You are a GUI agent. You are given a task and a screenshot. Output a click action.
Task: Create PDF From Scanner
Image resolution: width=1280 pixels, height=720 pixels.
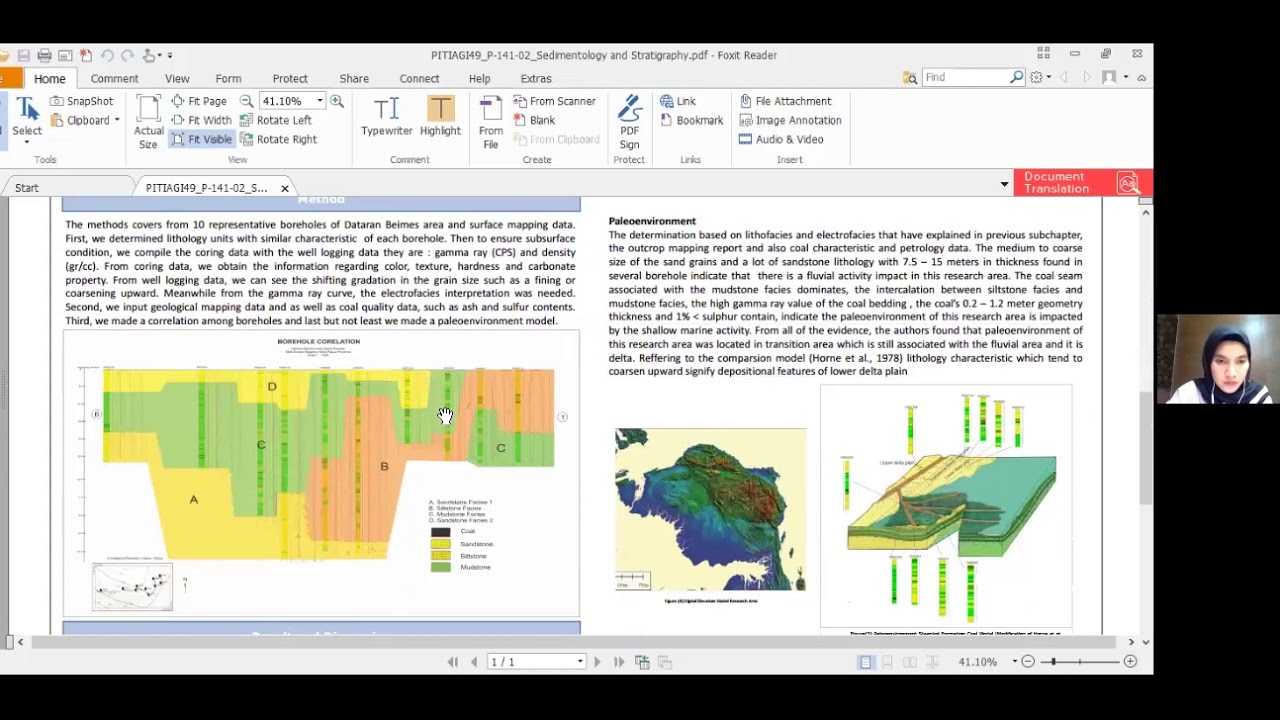(x=554, y=101)
